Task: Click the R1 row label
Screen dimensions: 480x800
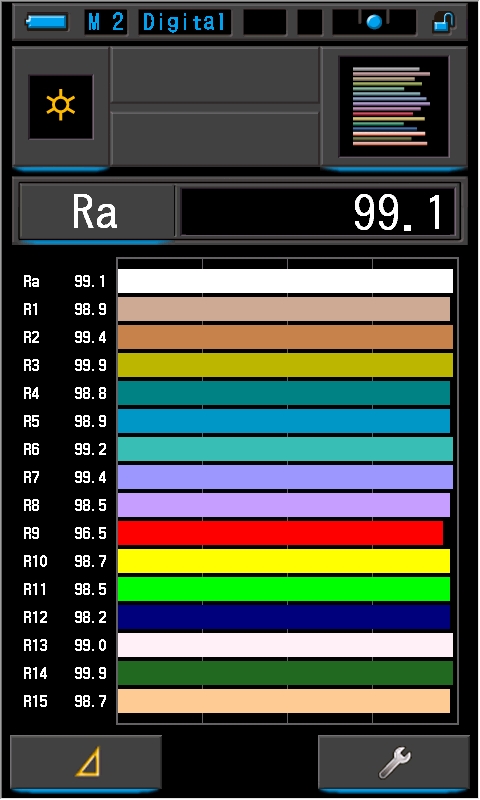Action: pyautogui.click(x=31, y=309)
